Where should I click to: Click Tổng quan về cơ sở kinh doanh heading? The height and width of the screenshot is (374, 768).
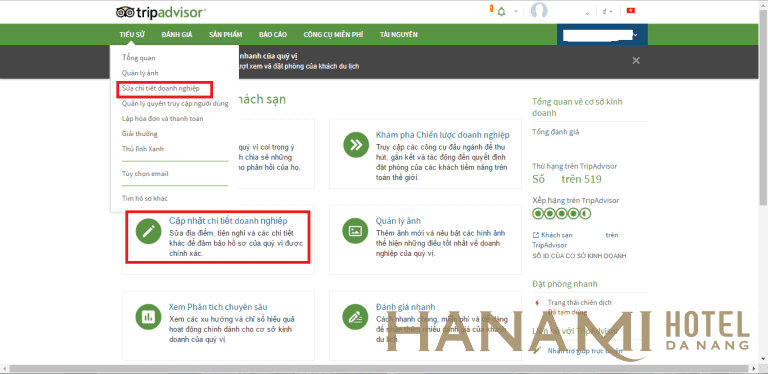577,107
